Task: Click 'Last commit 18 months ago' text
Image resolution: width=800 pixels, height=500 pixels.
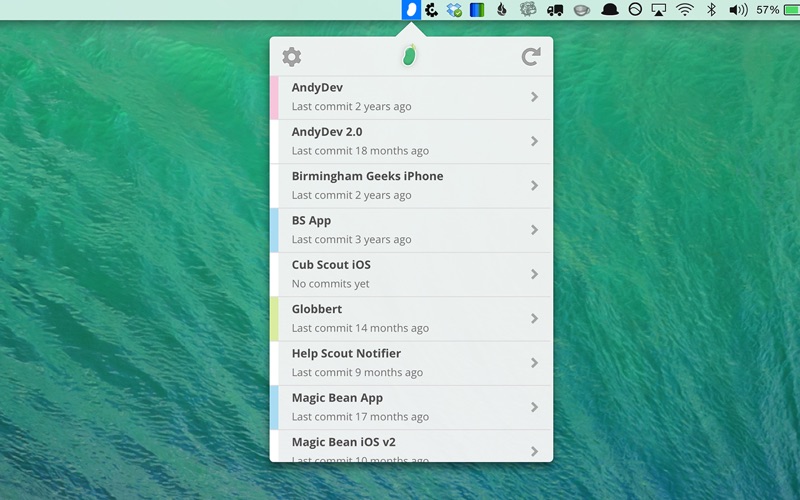Action: coord(360,151)
